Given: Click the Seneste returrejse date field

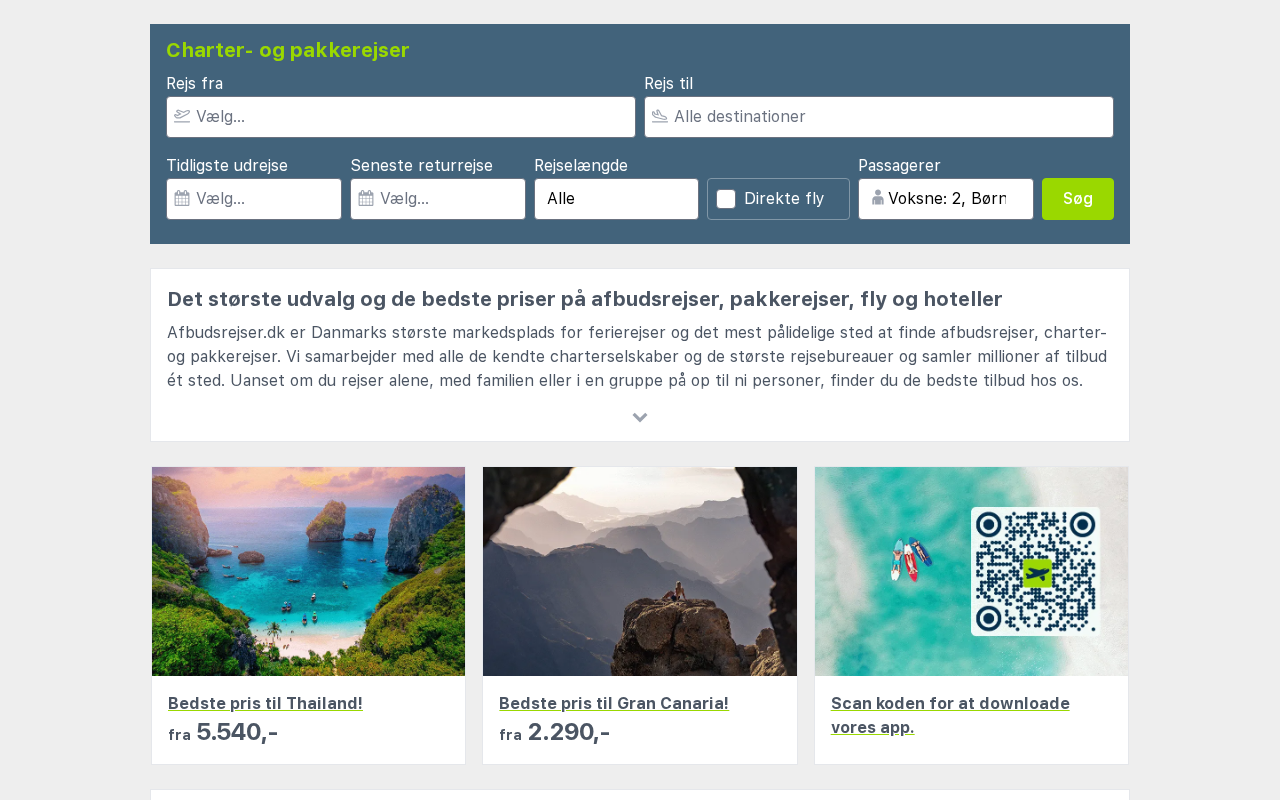Looking at the screenshot, I should point(438,199).
